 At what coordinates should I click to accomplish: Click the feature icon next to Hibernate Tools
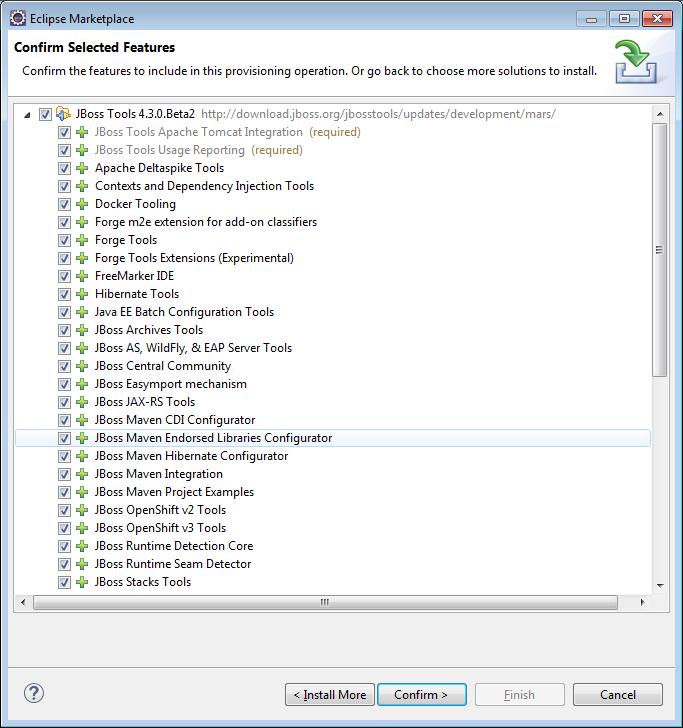[82, 294]
